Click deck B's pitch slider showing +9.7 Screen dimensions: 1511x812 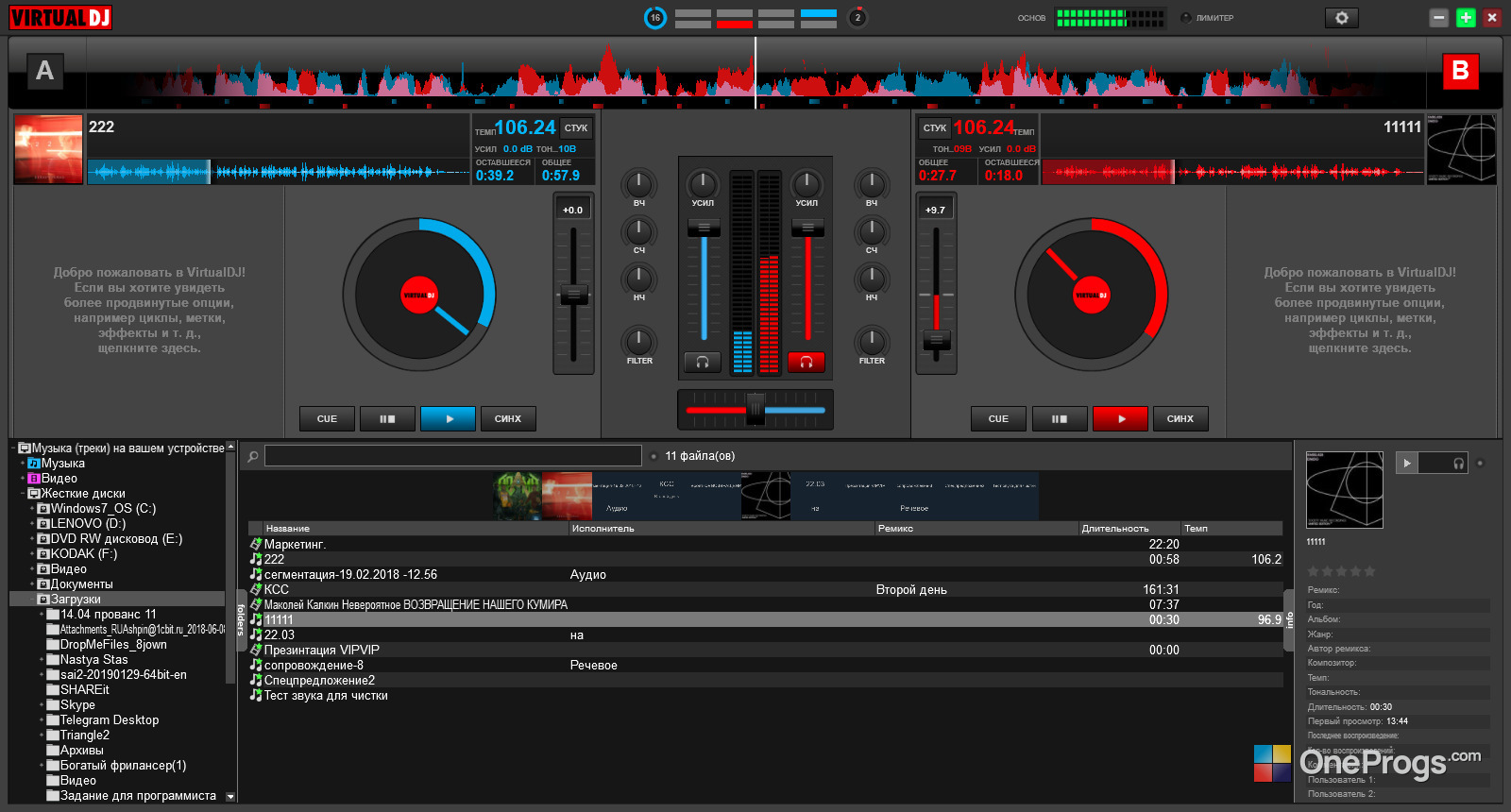pos(936,340)
